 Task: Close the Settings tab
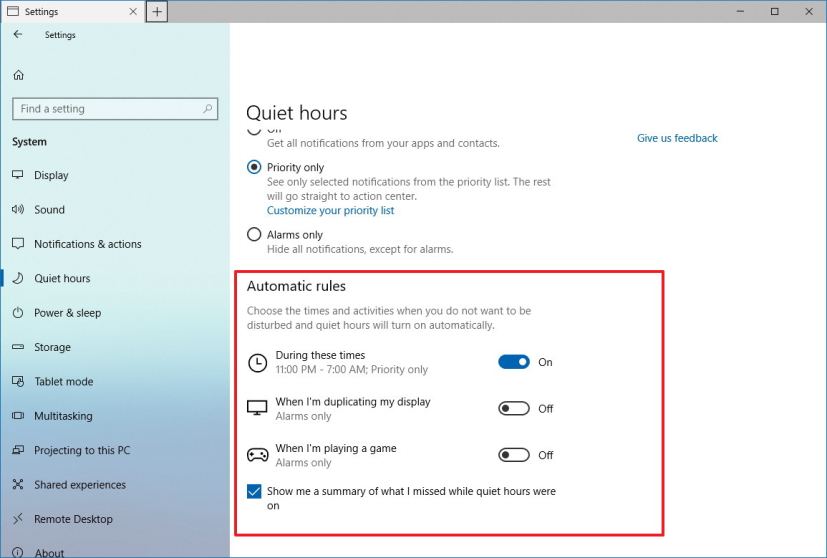click(x=133, y=12)
